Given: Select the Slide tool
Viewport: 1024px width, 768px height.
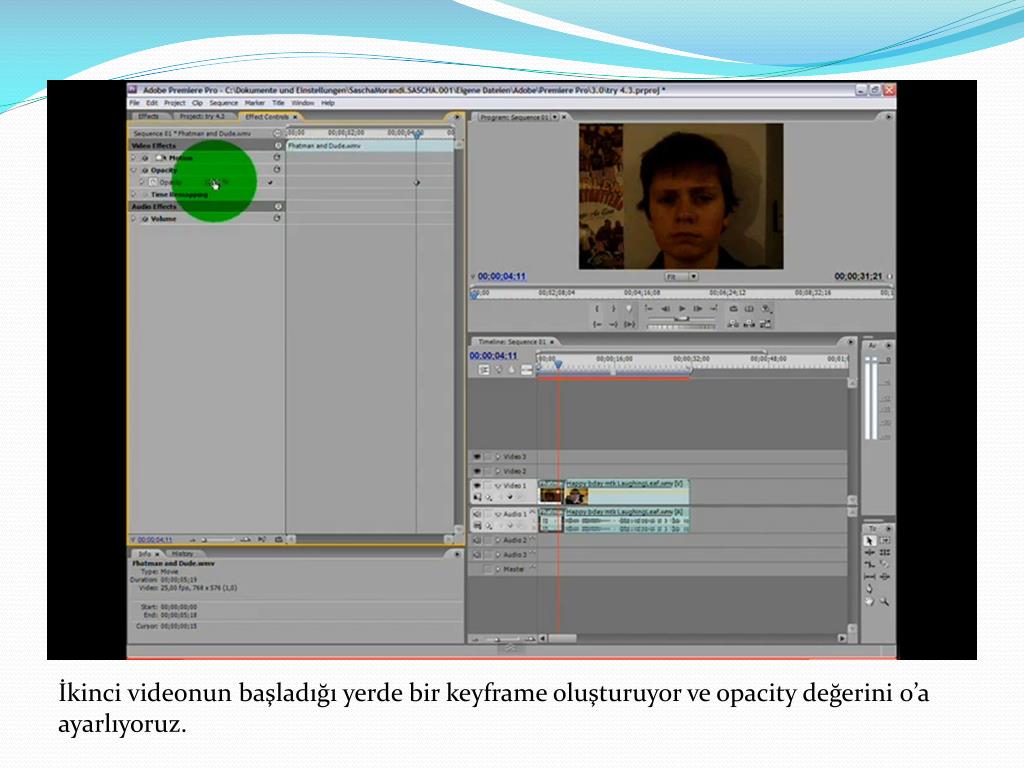Looking at the screenshot, I should point(885,577).
